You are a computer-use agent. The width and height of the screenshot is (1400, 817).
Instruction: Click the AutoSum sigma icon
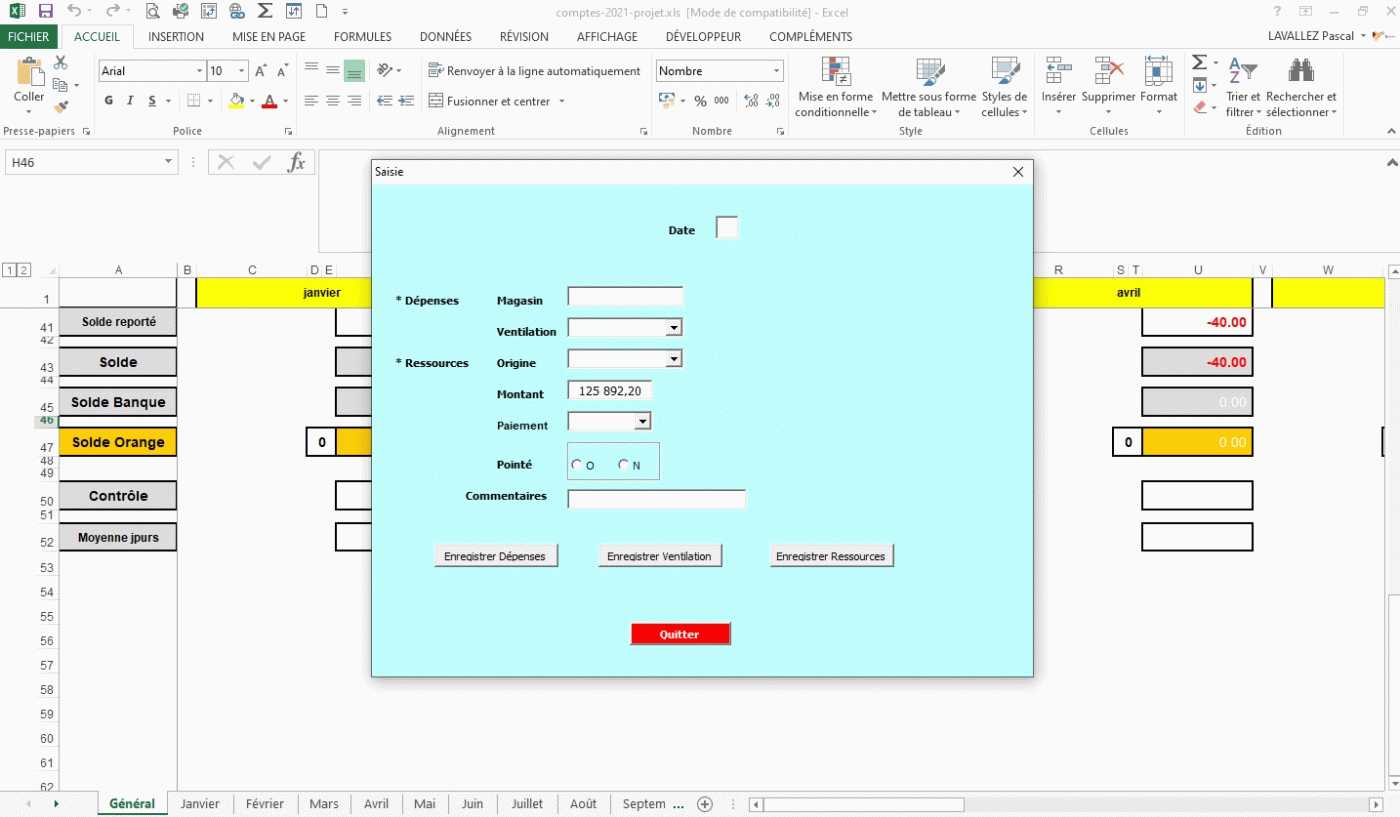(1200, 62)
